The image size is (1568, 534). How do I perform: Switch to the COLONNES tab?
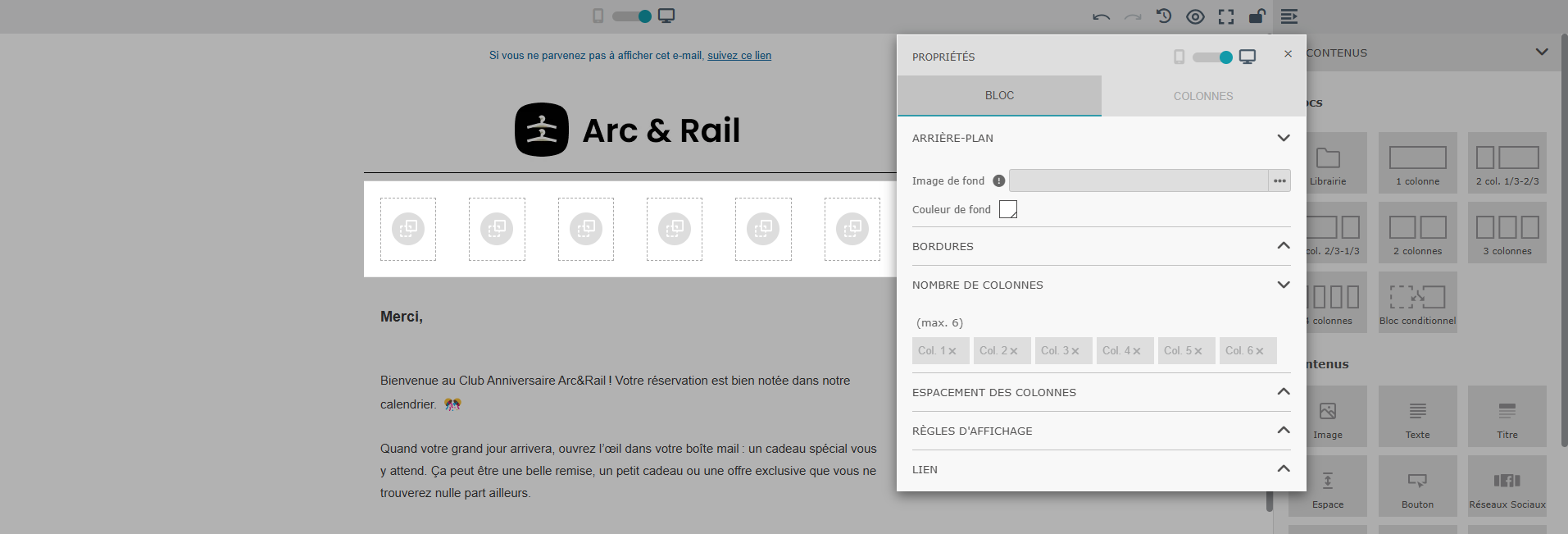[x=1203, y=96]
